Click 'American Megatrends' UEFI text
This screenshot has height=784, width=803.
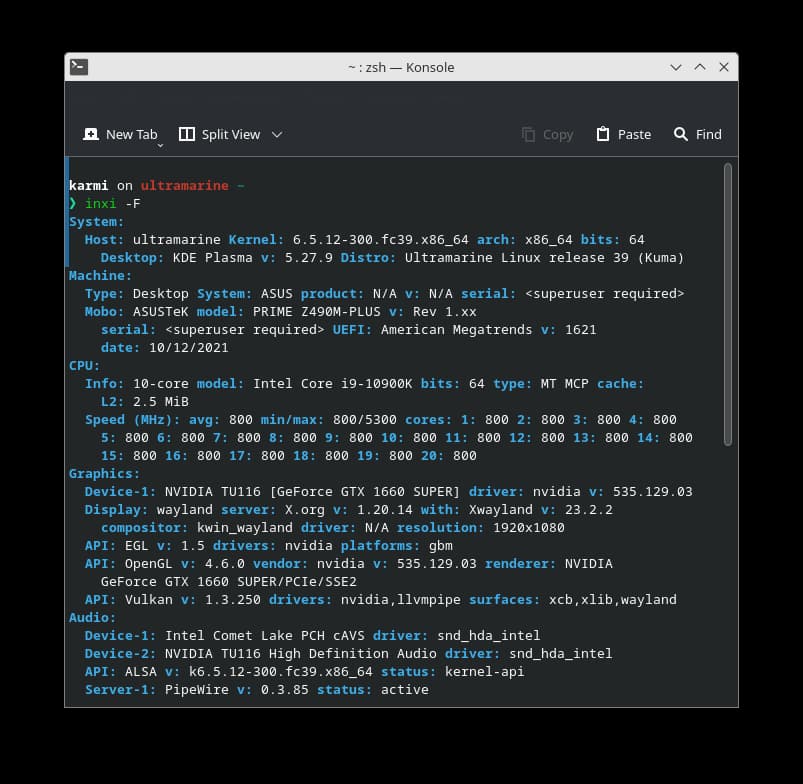point(456,330)
